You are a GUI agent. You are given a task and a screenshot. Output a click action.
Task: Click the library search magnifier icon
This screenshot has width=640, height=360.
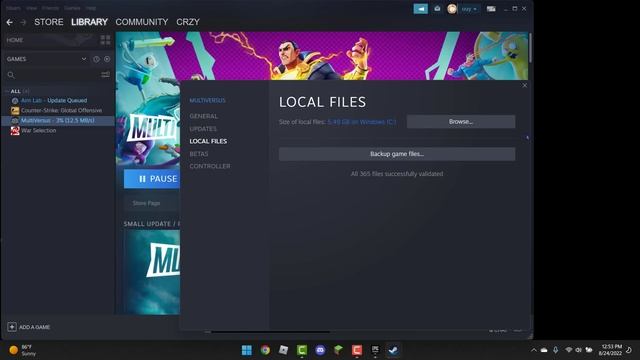11,75
